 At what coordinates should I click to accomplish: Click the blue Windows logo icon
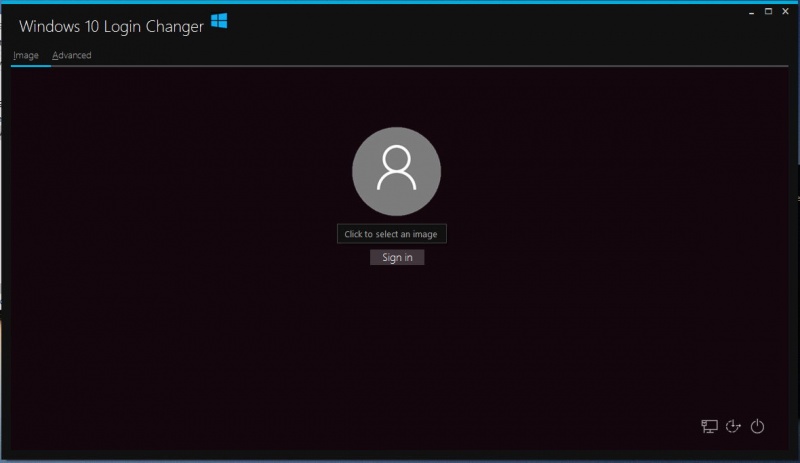pos(219,21)
